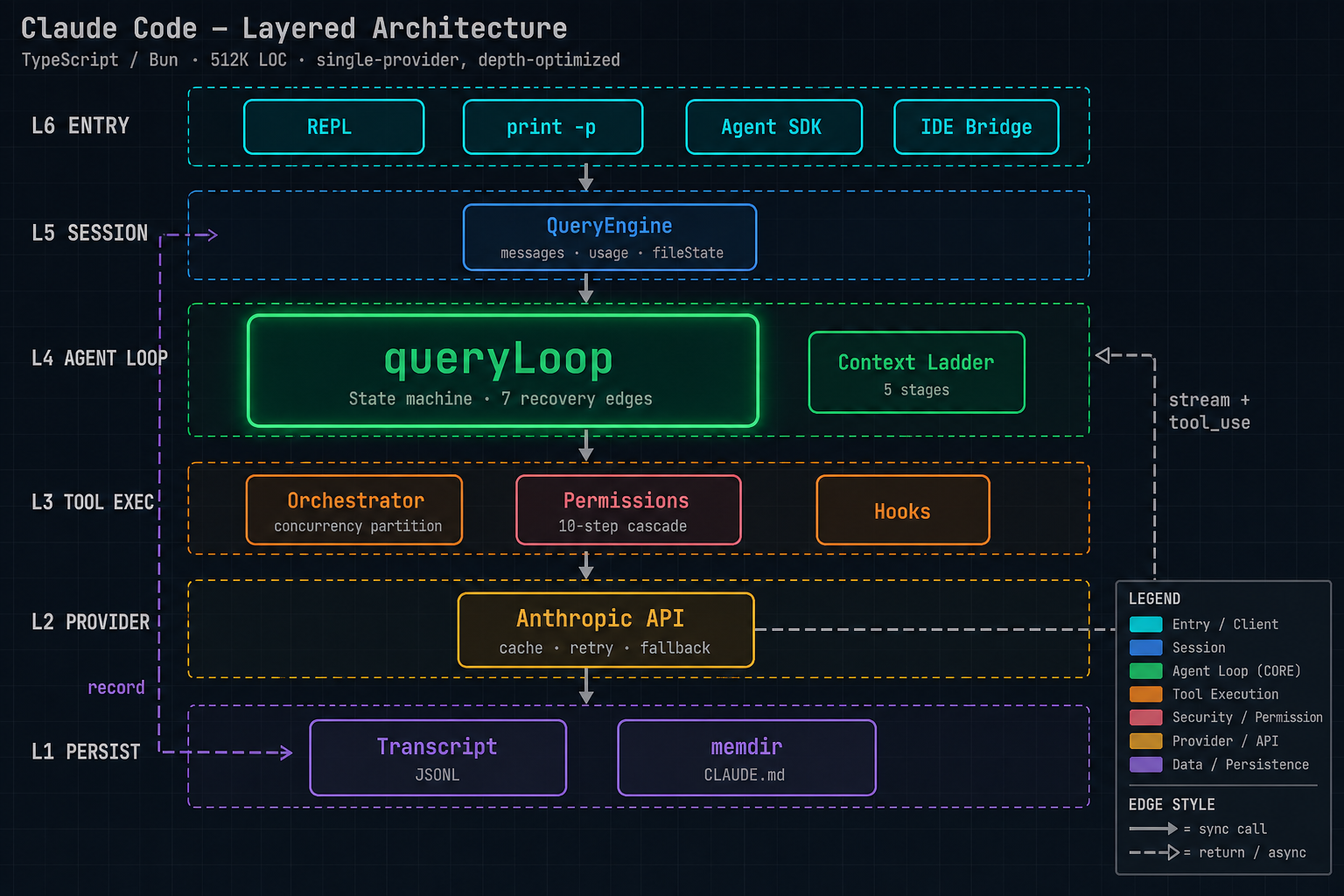Select the Hooks box
1344x896 pixels.
(x=903, y=510)
